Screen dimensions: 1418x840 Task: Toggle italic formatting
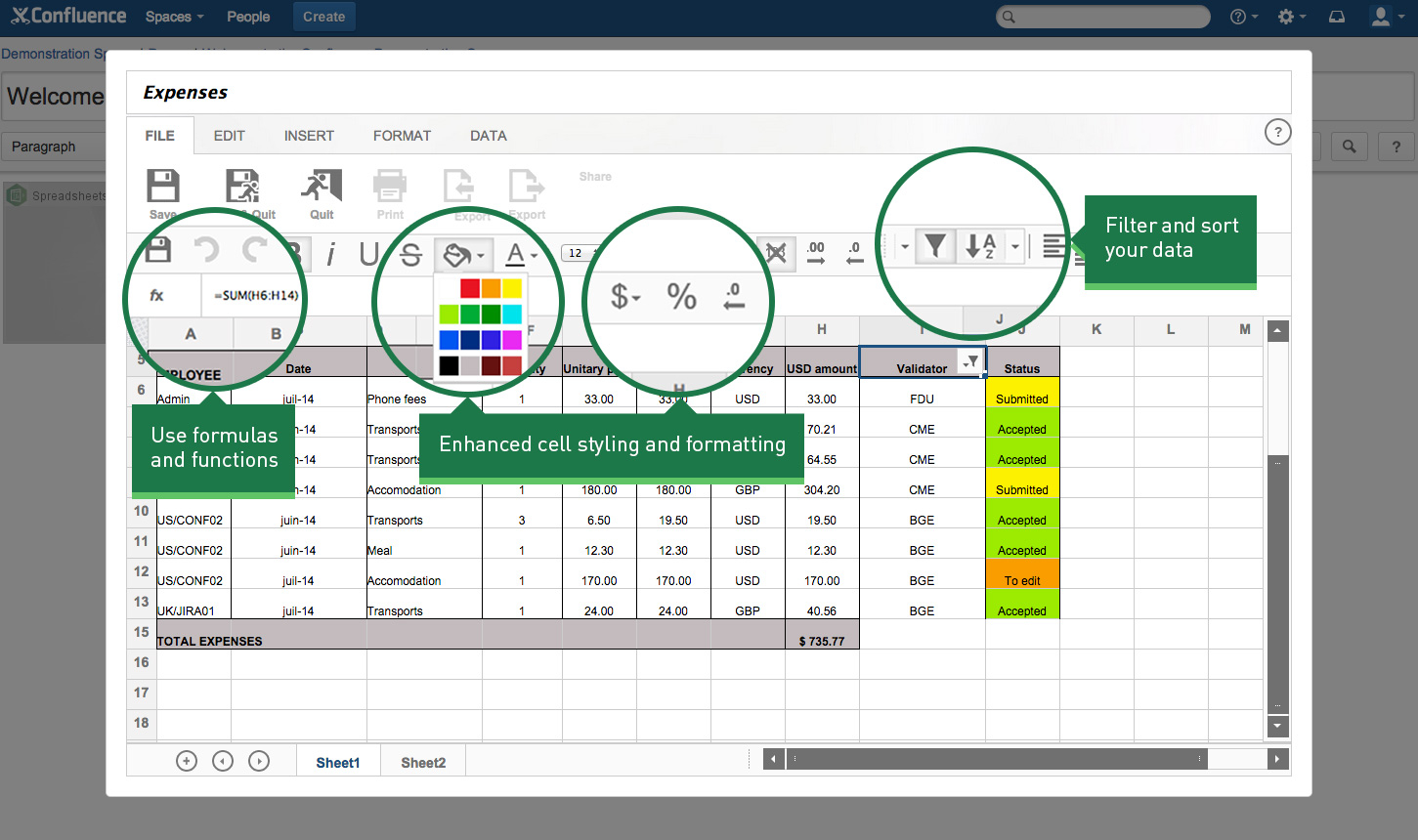coord(329,252)
